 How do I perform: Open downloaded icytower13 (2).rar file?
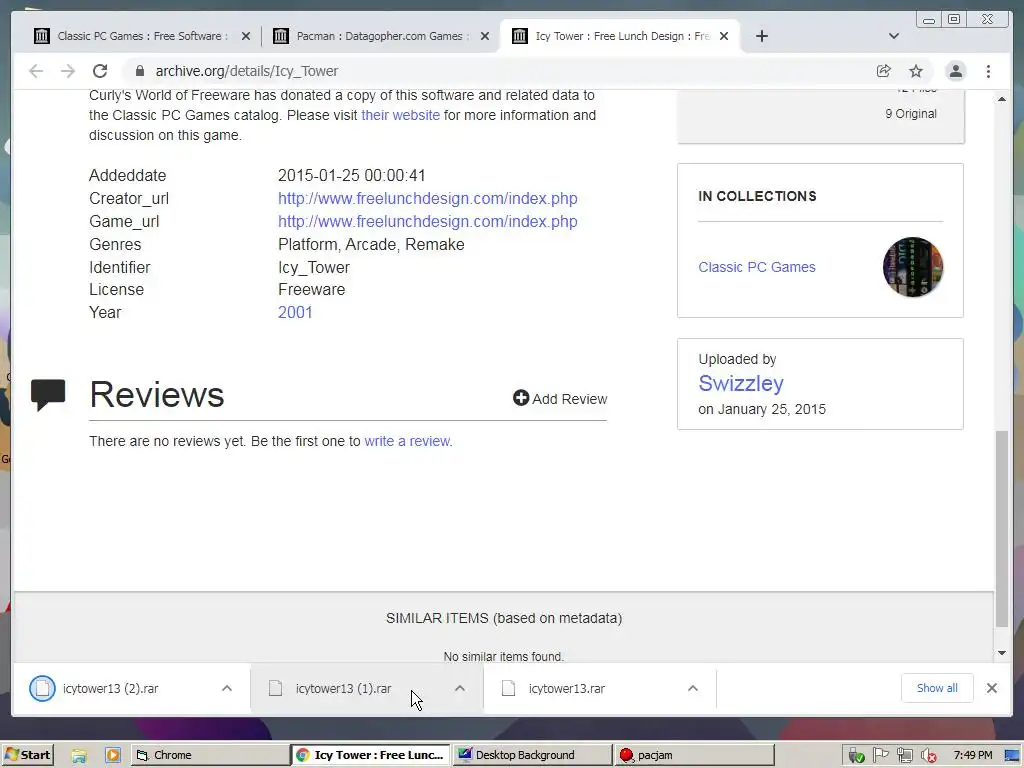click(111, 688)
